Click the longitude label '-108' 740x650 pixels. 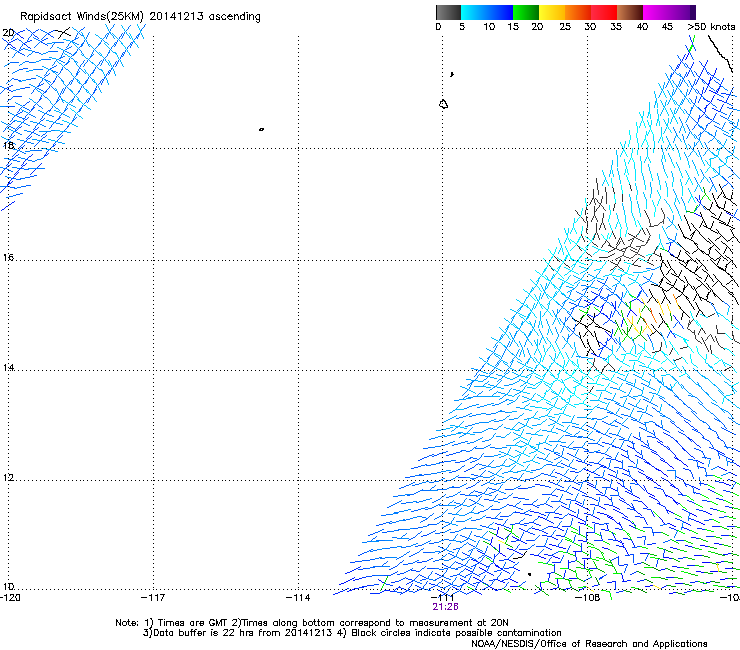coord(588,598)
